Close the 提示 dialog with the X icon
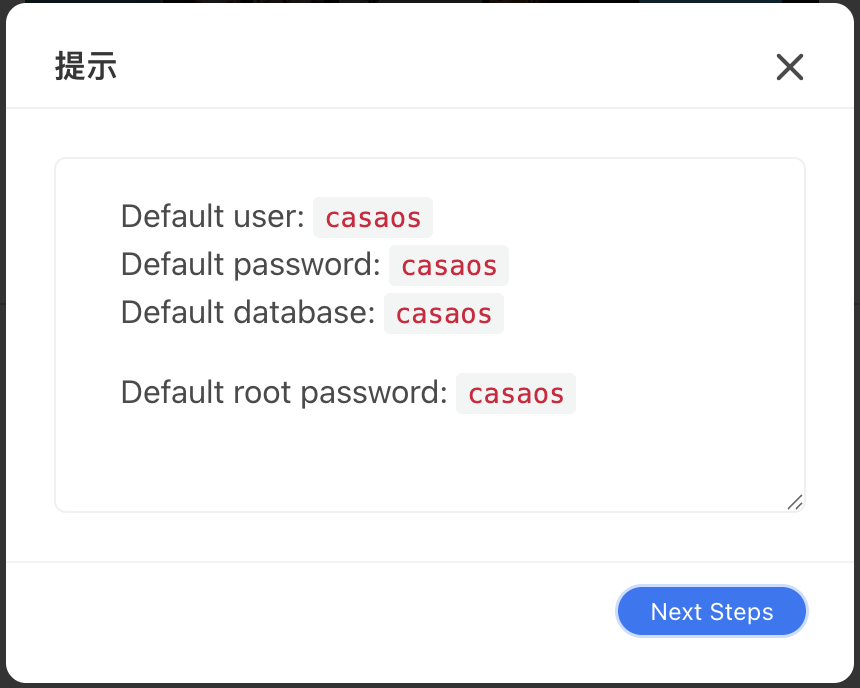860x688 pixels. (x=789, y=68)
